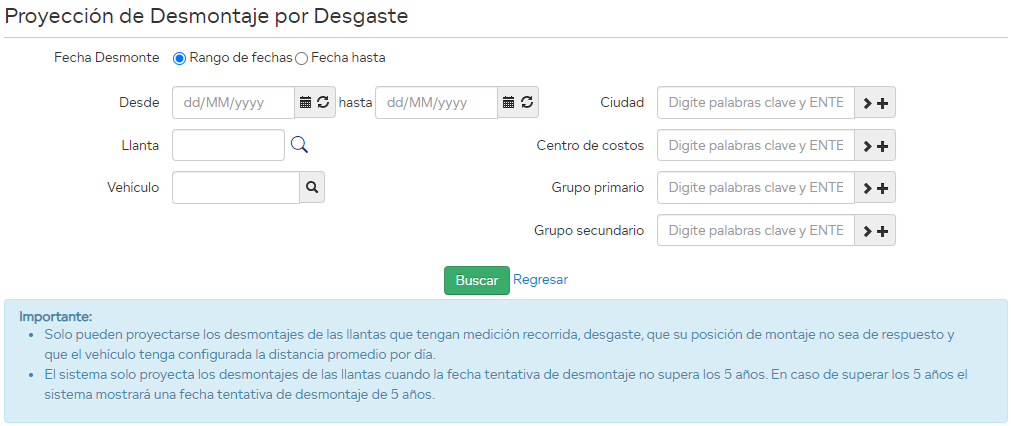Click the Ciudad keyword field
This screenshot has width=1011, height=426.
[x=755, y=102]
